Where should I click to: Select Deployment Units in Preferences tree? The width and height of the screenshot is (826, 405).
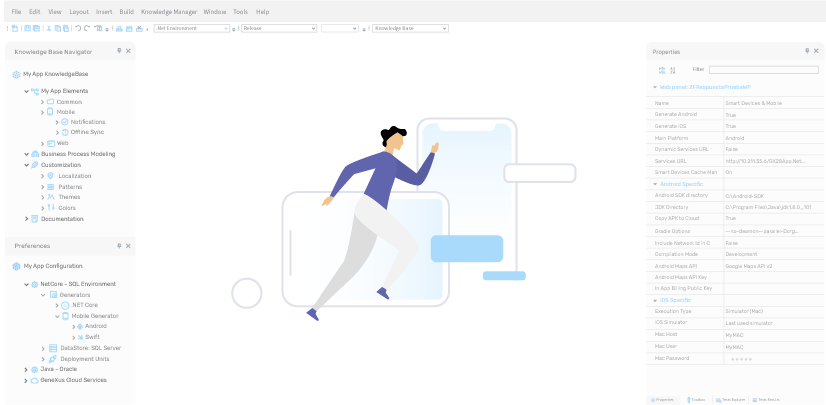pyautogui.click(x=84, y=358)
